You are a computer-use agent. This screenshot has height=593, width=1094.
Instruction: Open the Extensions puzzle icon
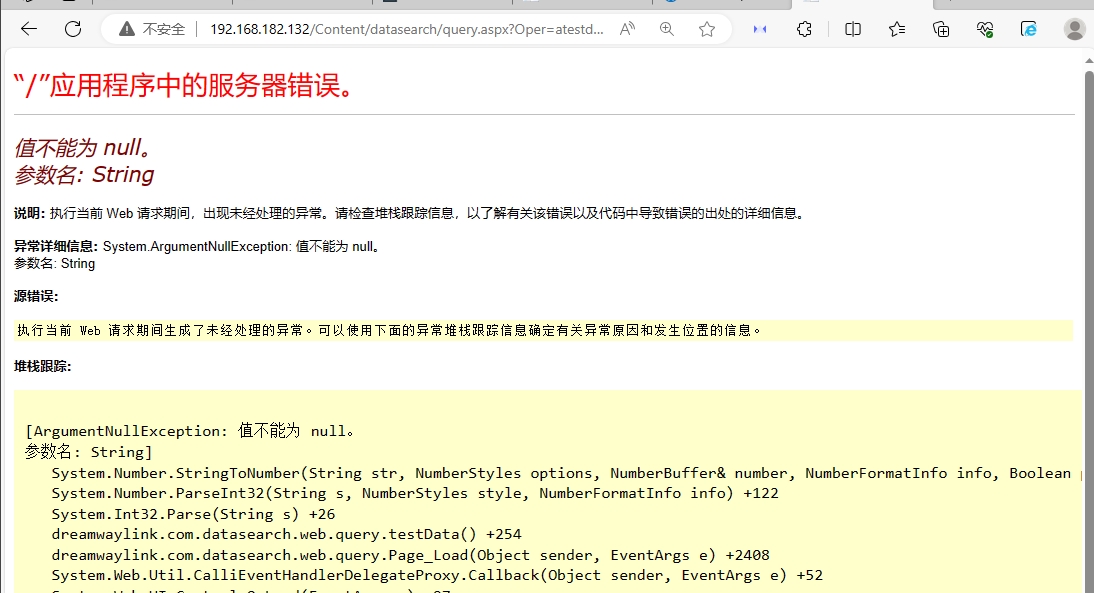pyautogui.click(x=804, y=29)
